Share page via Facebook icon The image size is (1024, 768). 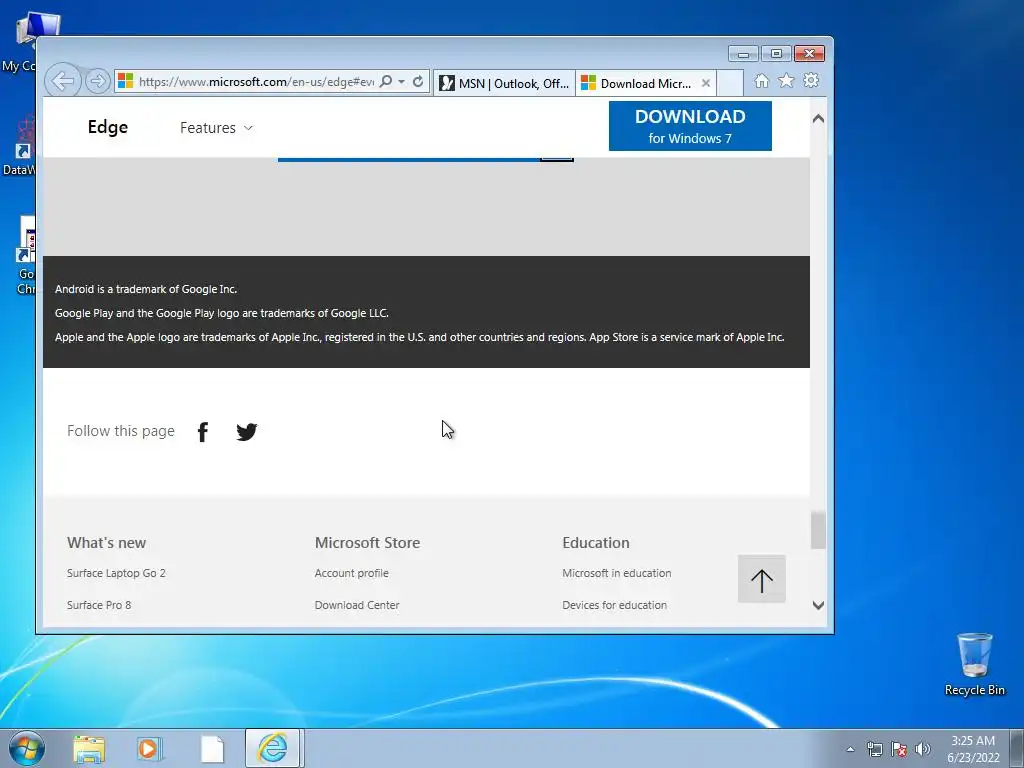202,432
